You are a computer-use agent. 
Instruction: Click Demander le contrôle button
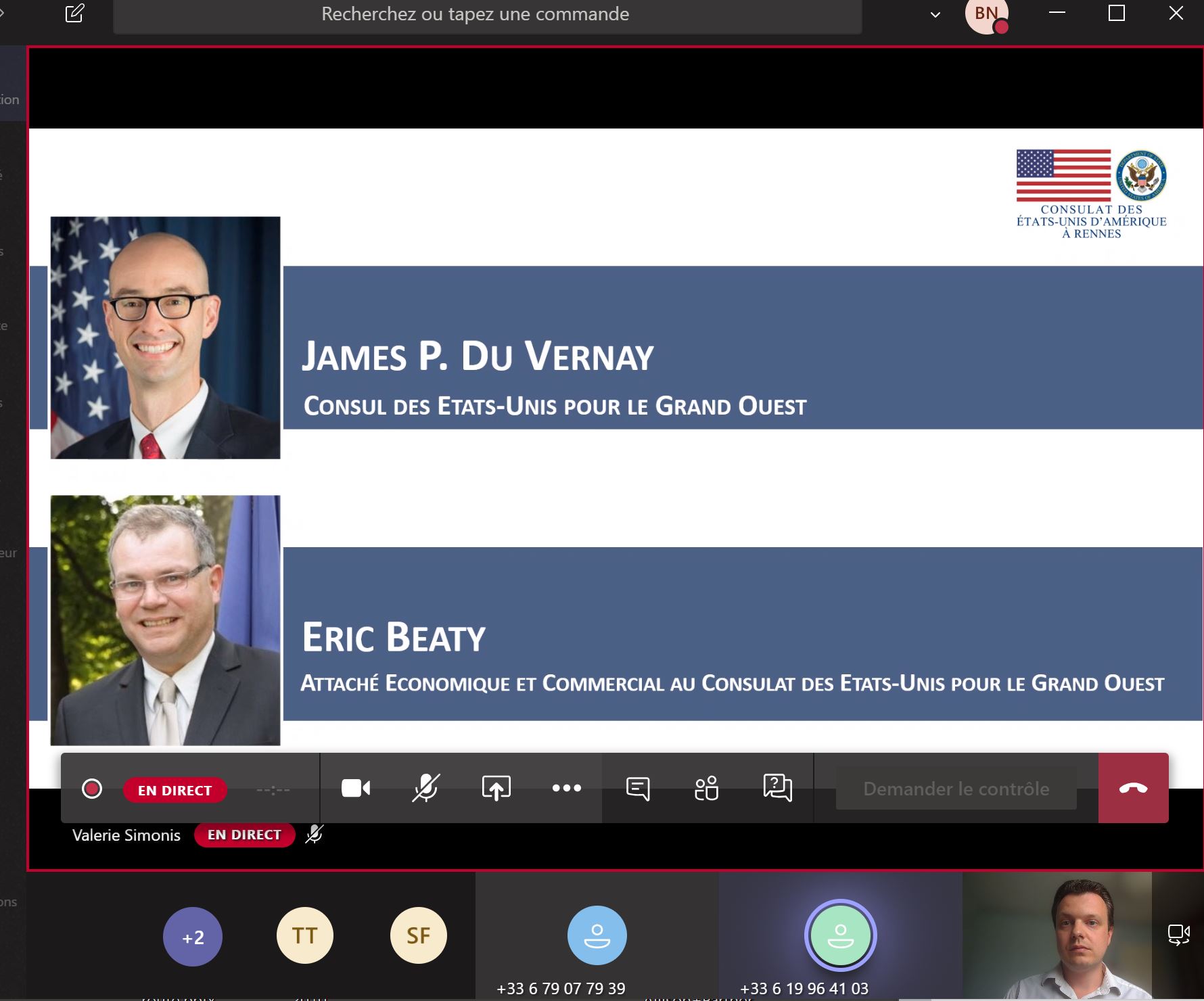click(956, 789)
